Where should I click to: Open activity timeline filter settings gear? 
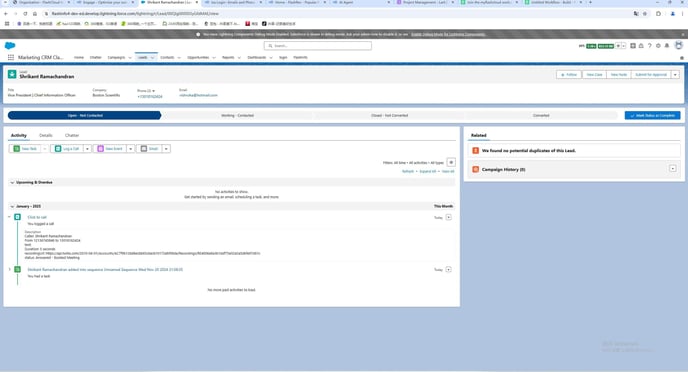(x=451, y=162)
